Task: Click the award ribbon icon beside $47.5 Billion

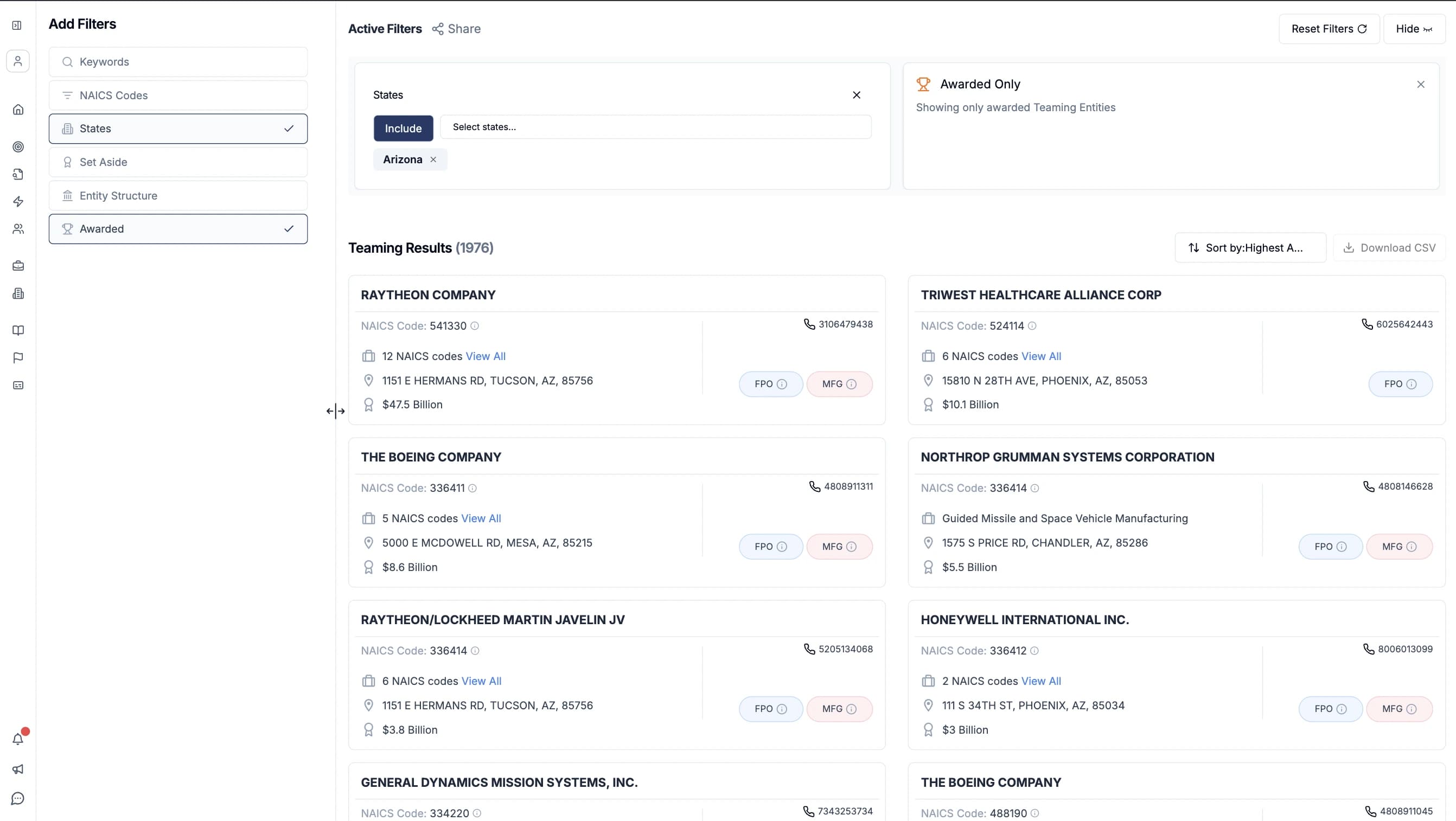Action: click(x=368, y=405)
